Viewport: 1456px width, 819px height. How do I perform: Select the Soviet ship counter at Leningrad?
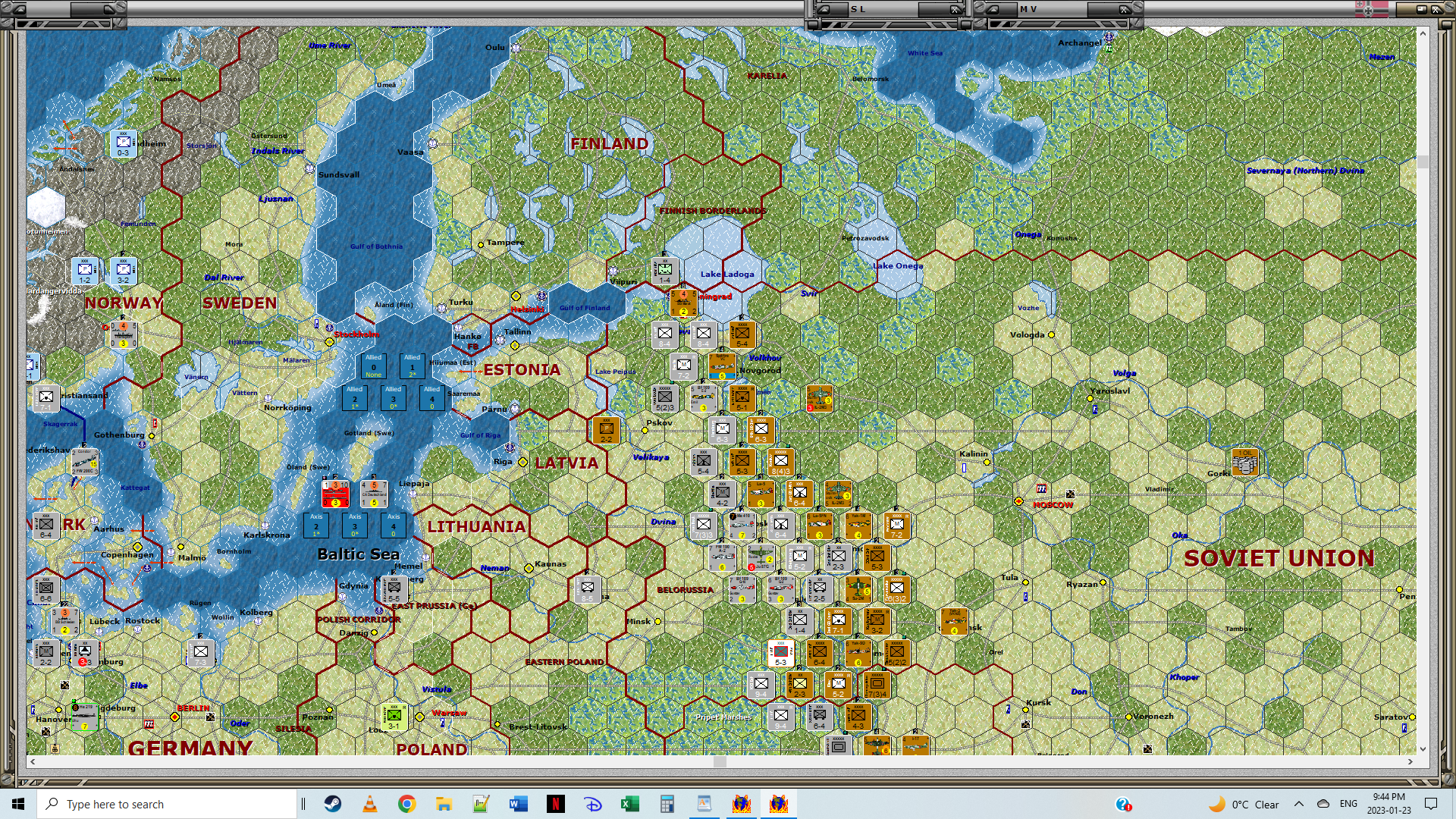(683, 303)
